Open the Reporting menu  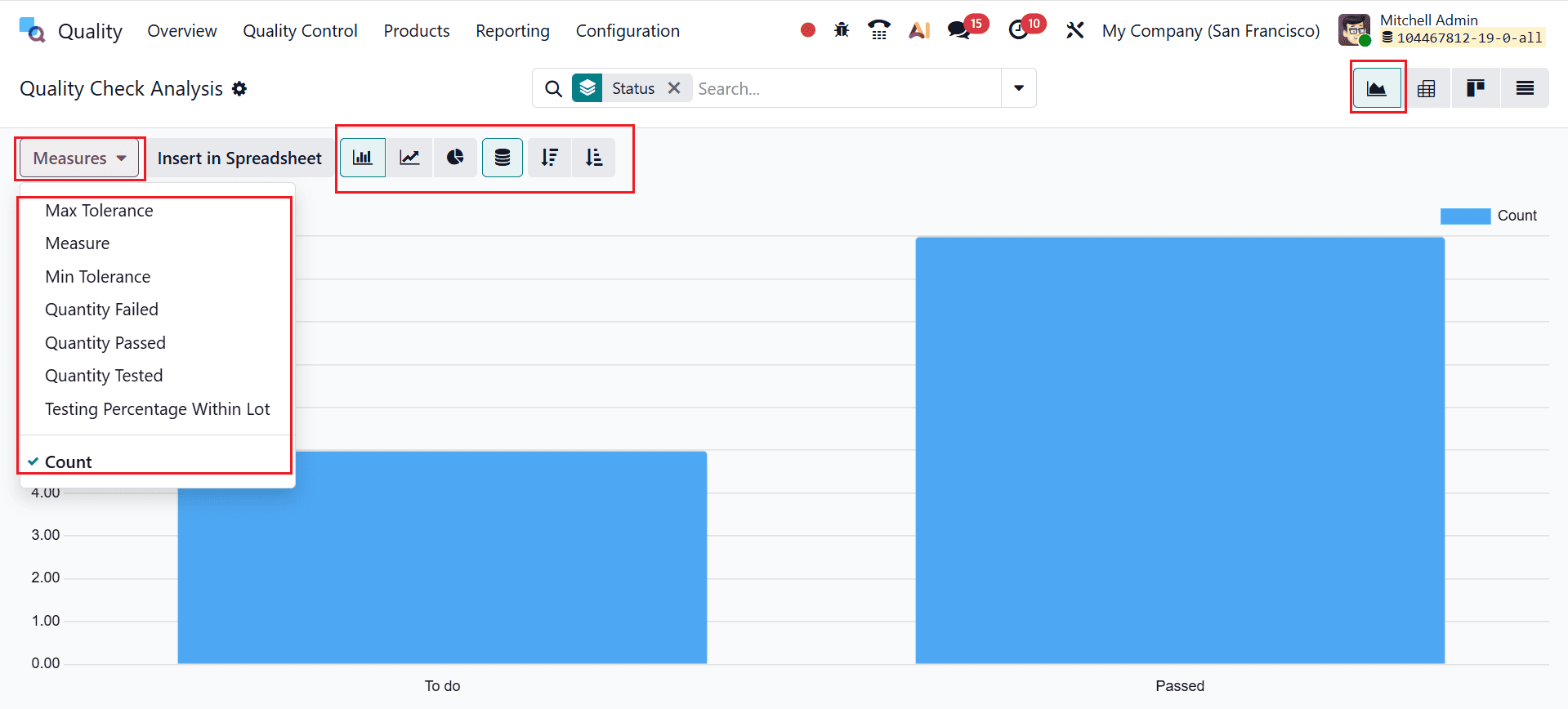(x=512, y=31)
